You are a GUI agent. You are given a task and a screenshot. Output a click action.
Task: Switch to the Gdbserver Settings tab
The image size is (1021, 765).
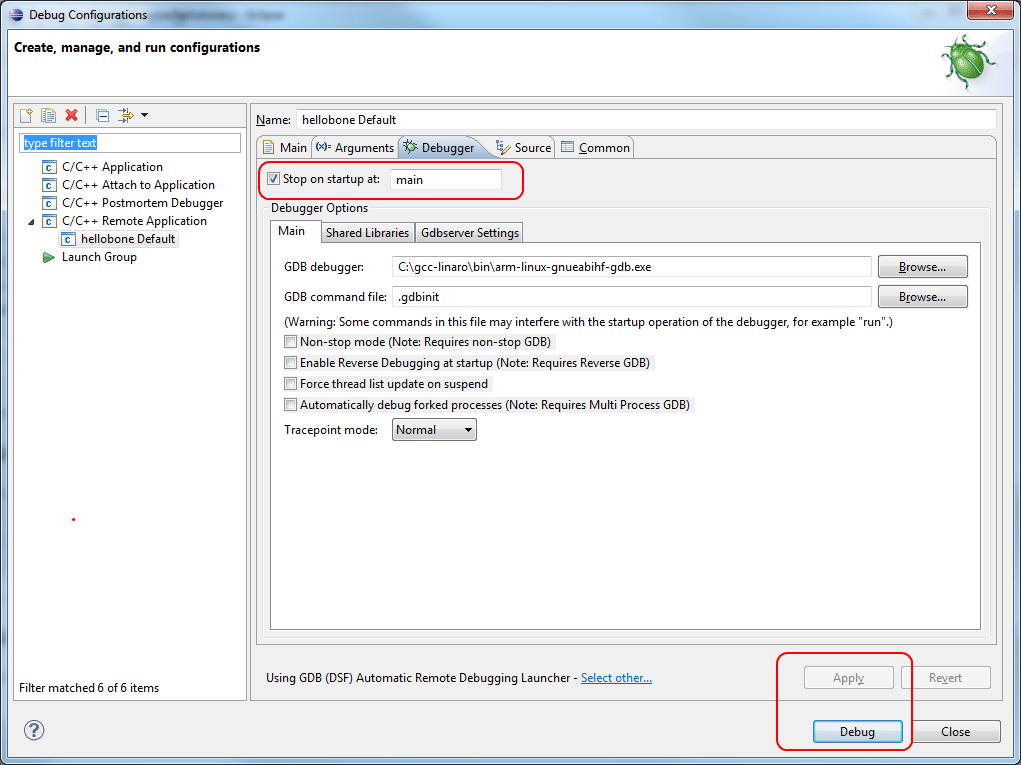[x=468, y=231]
